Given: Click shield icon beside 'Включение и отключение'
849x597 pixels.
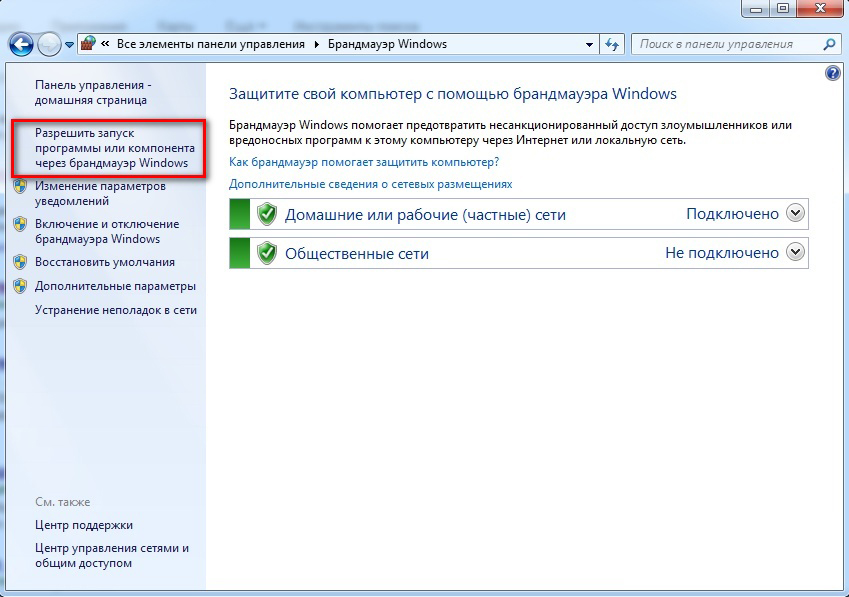Looking at the screenshot, I should click(x=20, y=224).
